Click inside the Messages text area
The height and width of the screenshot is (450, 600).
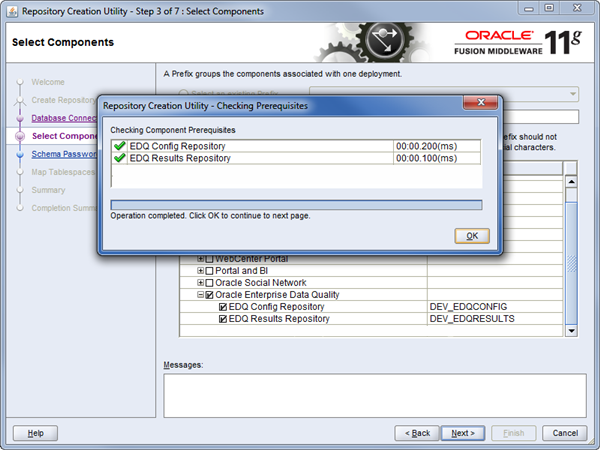pos(375,395)
